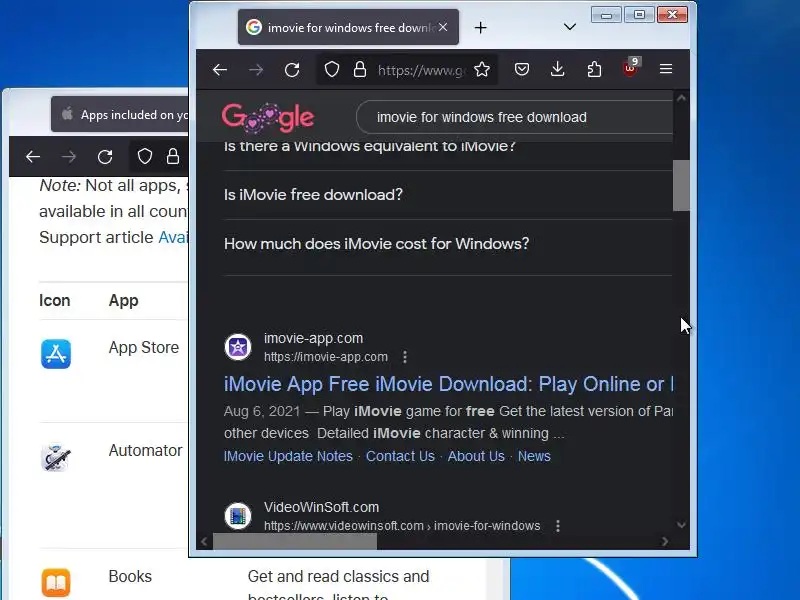
Task: Open the Contact Us sitelink
Action: coord(400,456)
